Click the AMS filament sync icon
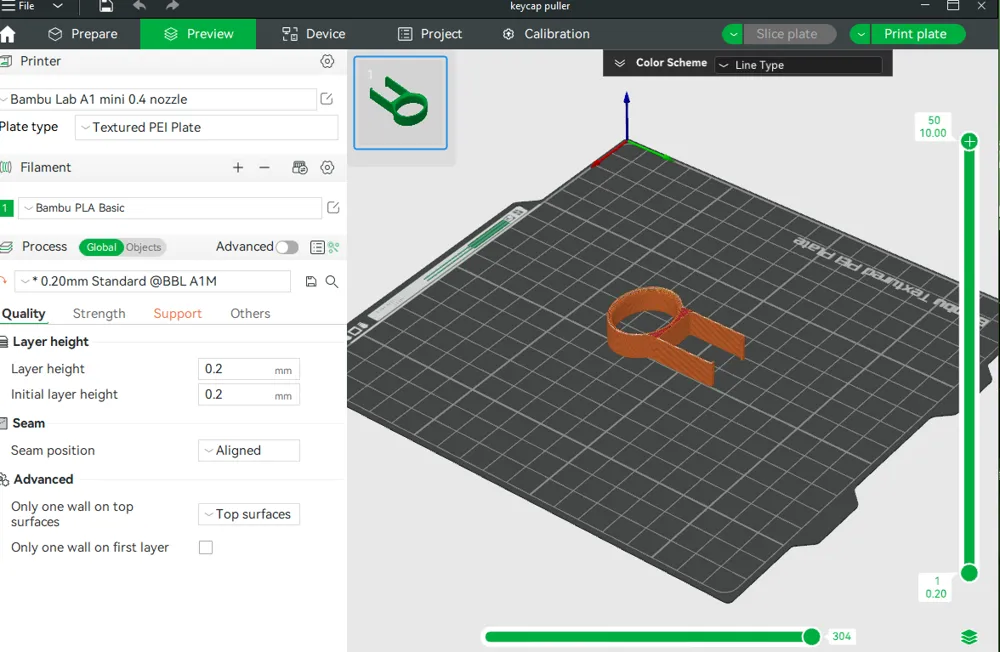The height and width of the screenshot is (652, 1000). point(300,168)
